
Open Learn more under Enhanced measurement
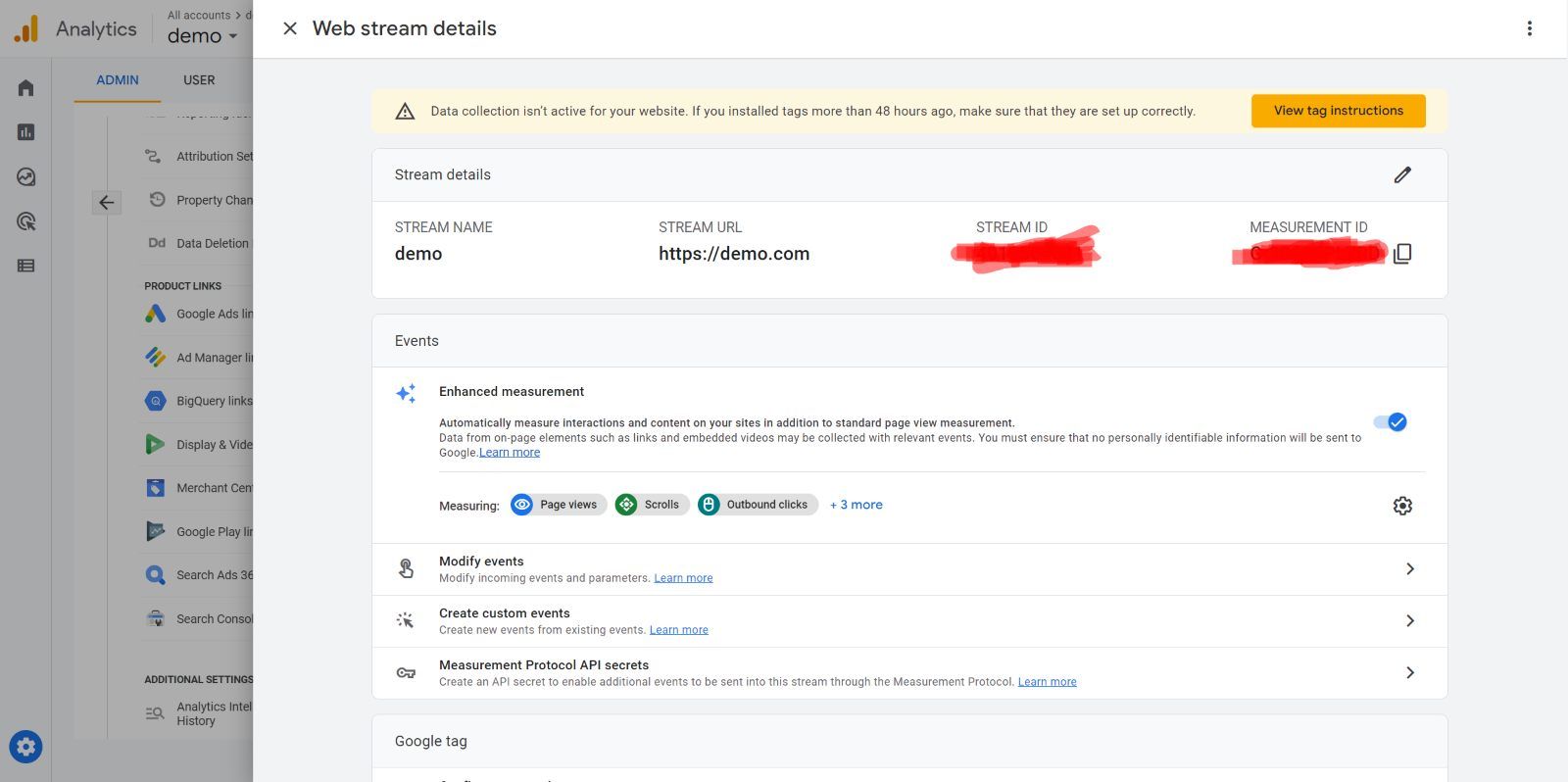[510, 453]
